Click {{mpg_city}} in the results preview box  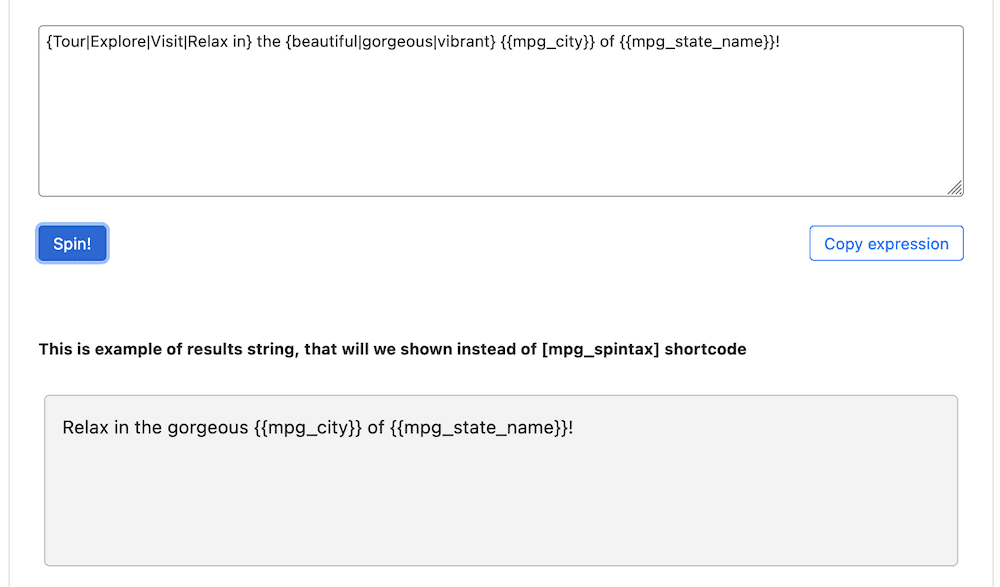[308, 428]
